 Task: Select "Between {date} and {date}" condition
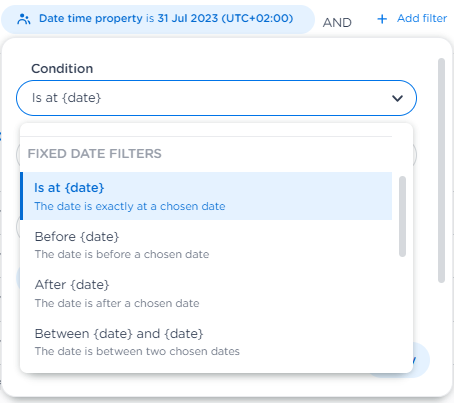pyautogui.click(x=206, y=341)
